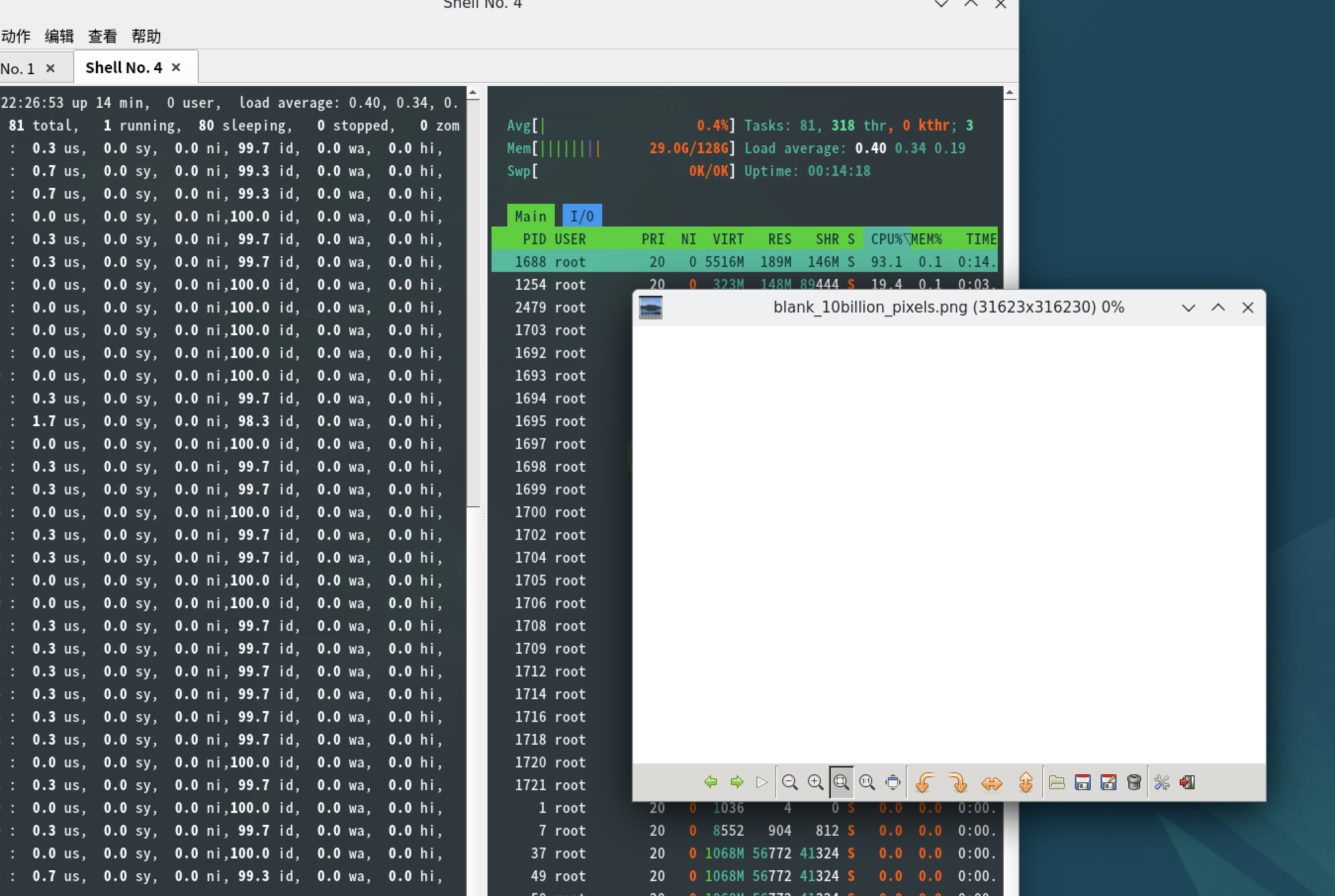Open file with folder icon

point(1057,782)
